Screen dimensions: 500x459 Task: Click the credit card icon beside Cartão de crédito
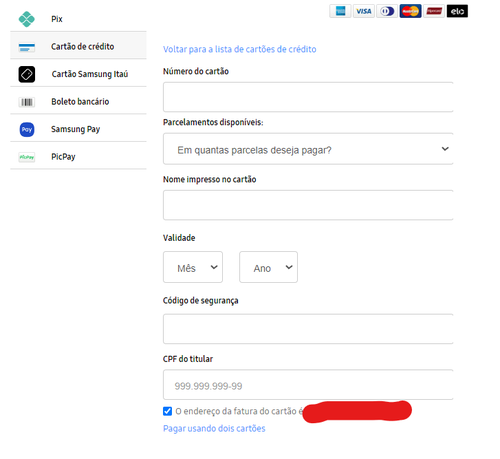point(27,47)
